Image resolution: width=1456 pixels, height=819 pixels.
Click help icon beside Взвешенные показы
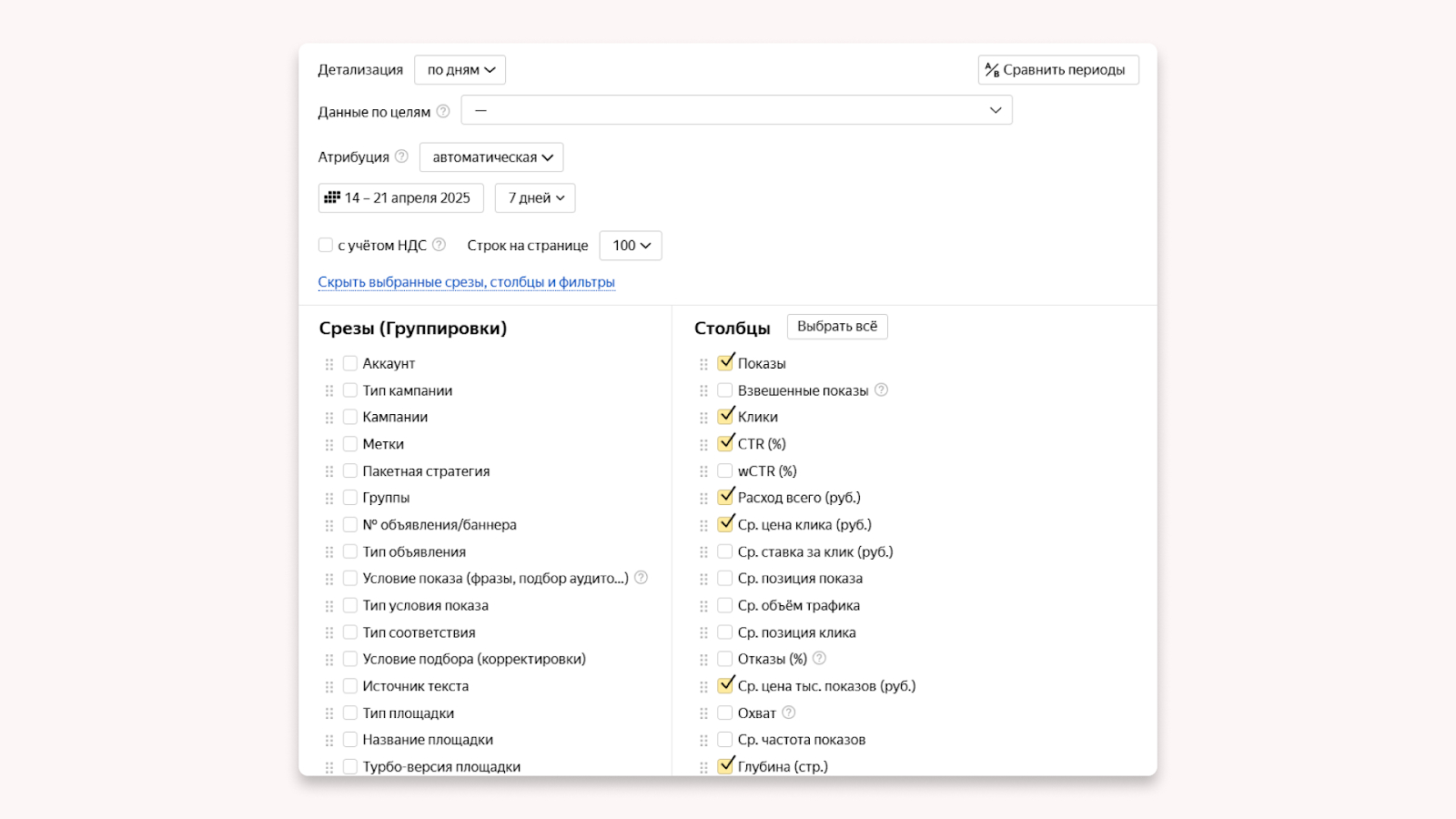pos(881,389)
